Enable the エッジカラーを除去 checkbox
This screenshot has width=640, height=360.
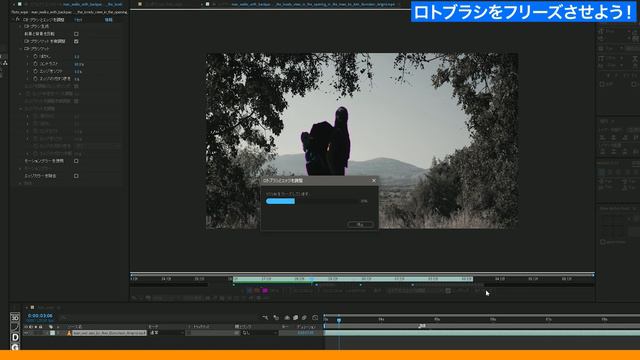pyautogui.click(x=76, y=176)
